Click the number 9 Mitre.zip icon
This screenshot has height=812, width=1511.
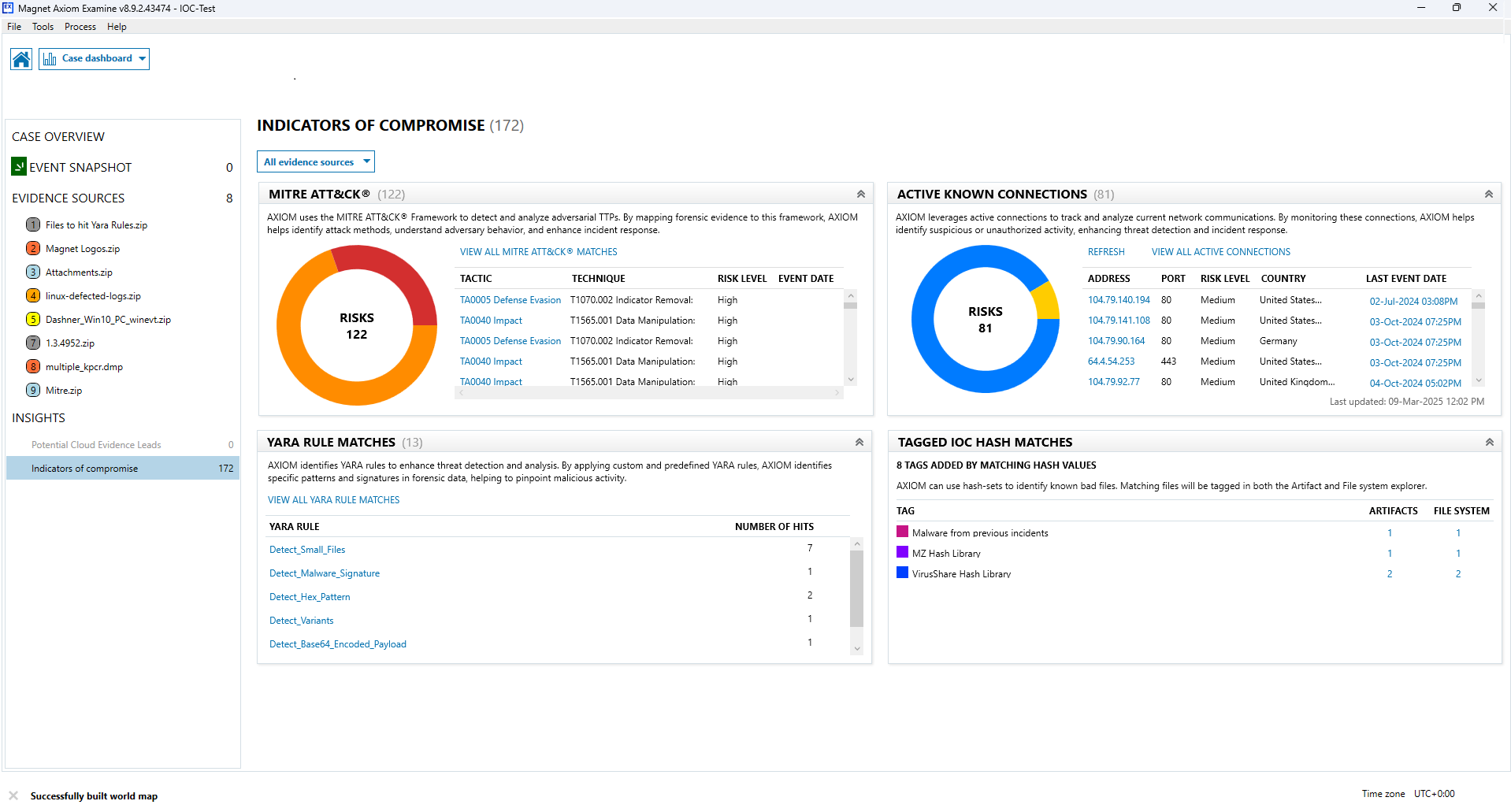click(33, 391)
